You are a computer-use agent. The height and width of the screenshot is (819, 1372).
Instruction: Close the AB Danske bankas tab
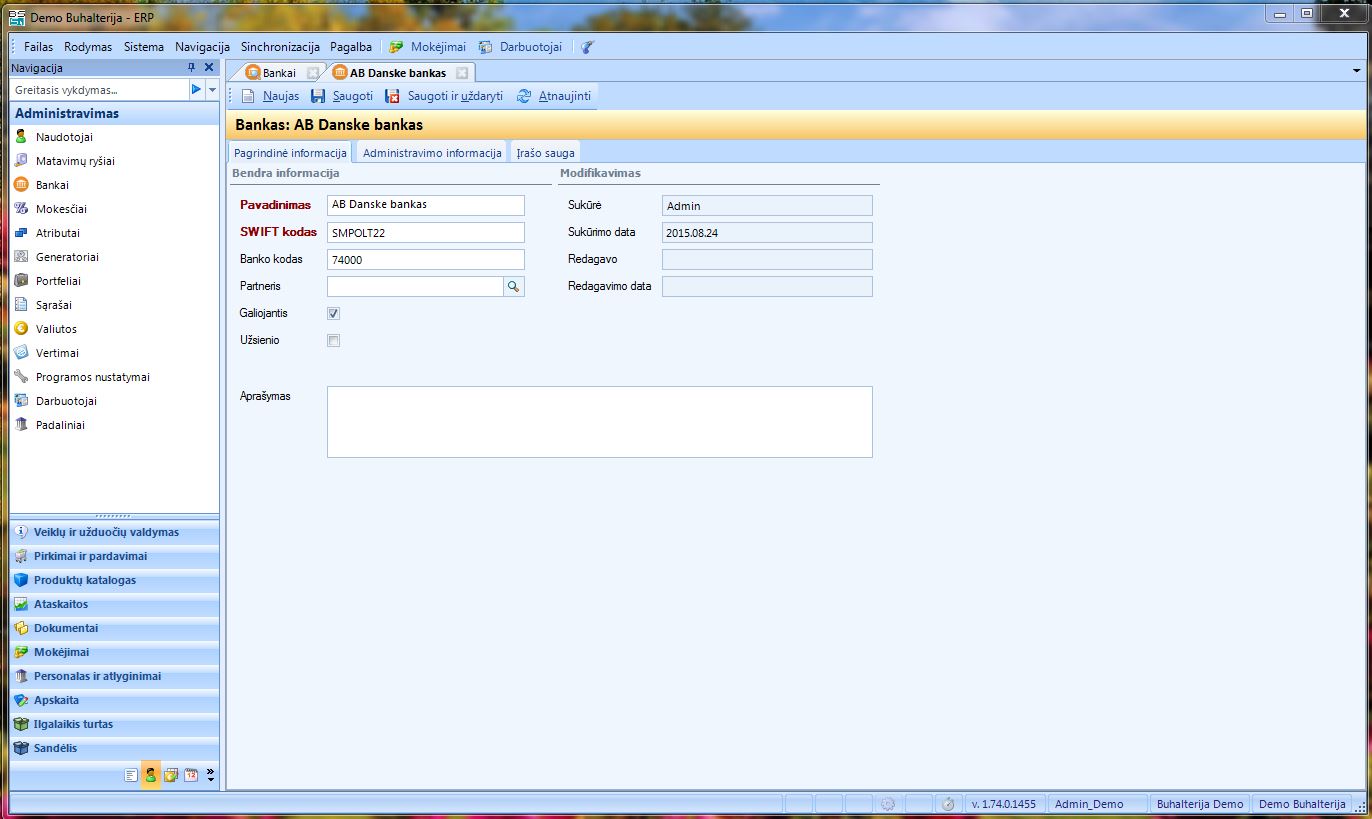tap(461, 73)
